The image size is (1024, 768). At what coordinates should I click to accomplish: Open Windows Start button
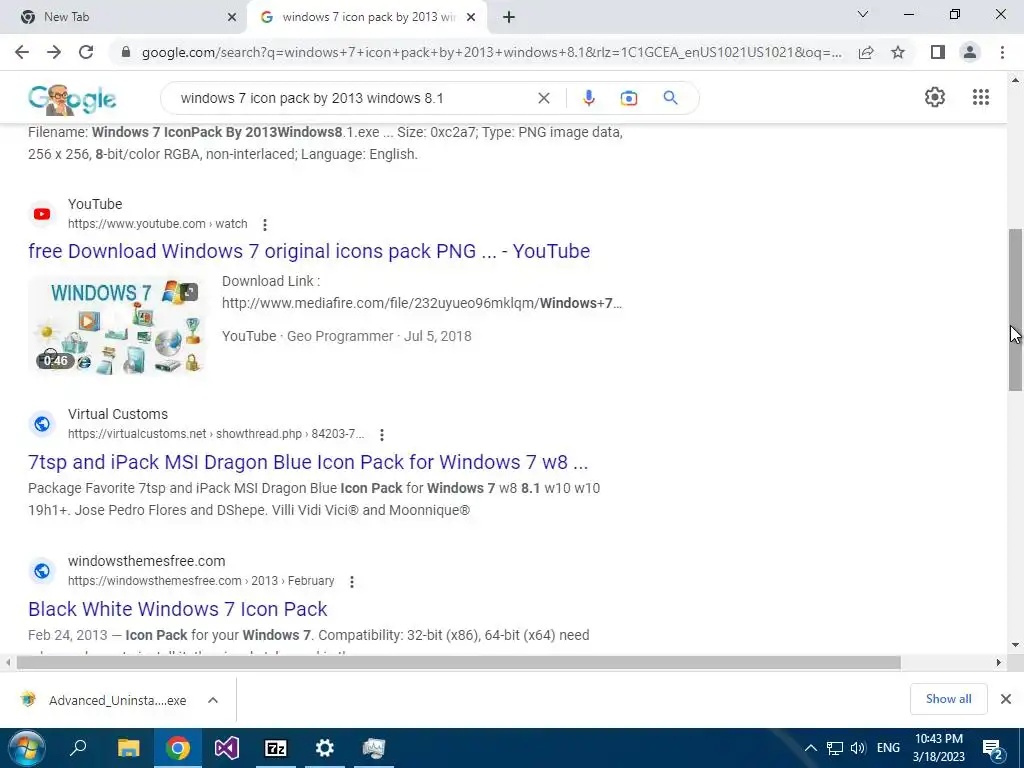click(26, 748)
